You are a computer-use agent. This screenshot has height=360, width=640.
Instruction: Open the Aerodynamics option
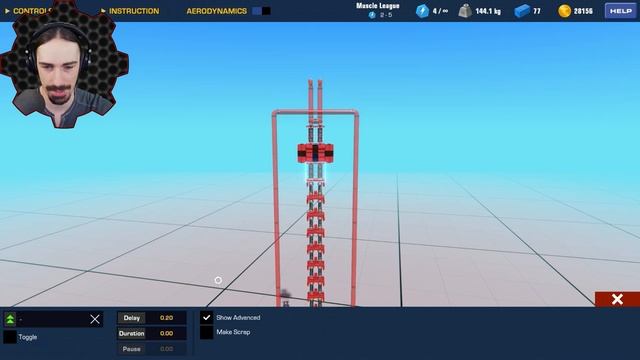pos(217,11)
